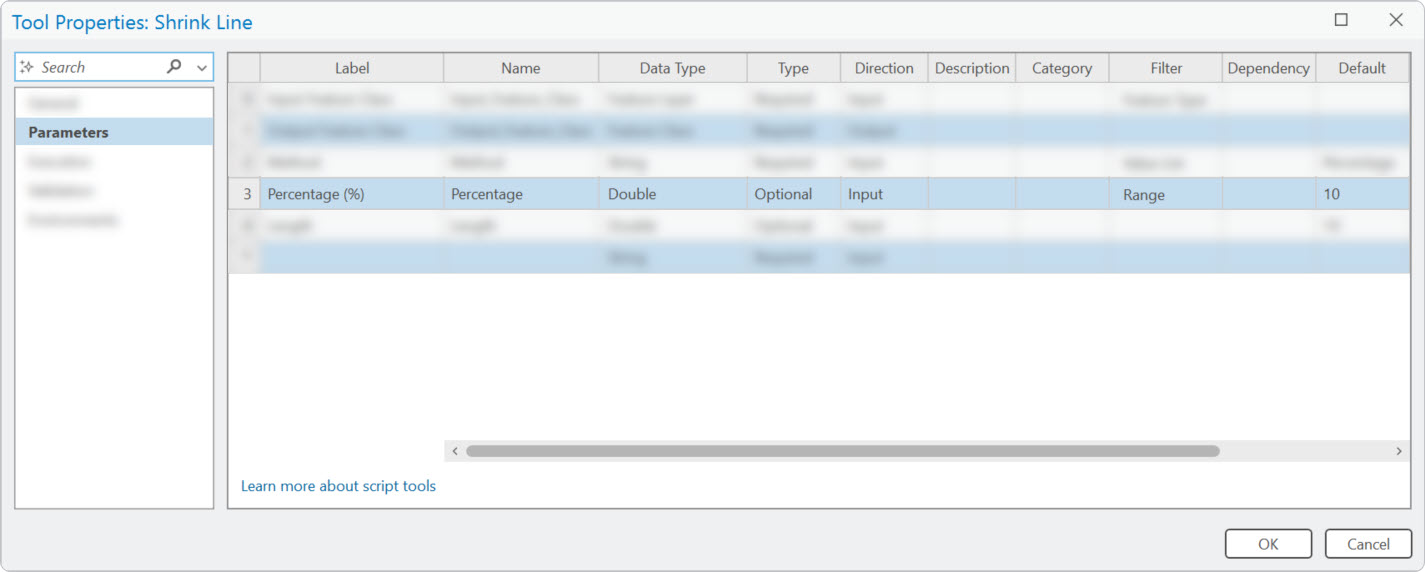This screenshot has width=1425, height=572.
Task: Dismiss the dialog with the Cancel button
Action: 1368,544
